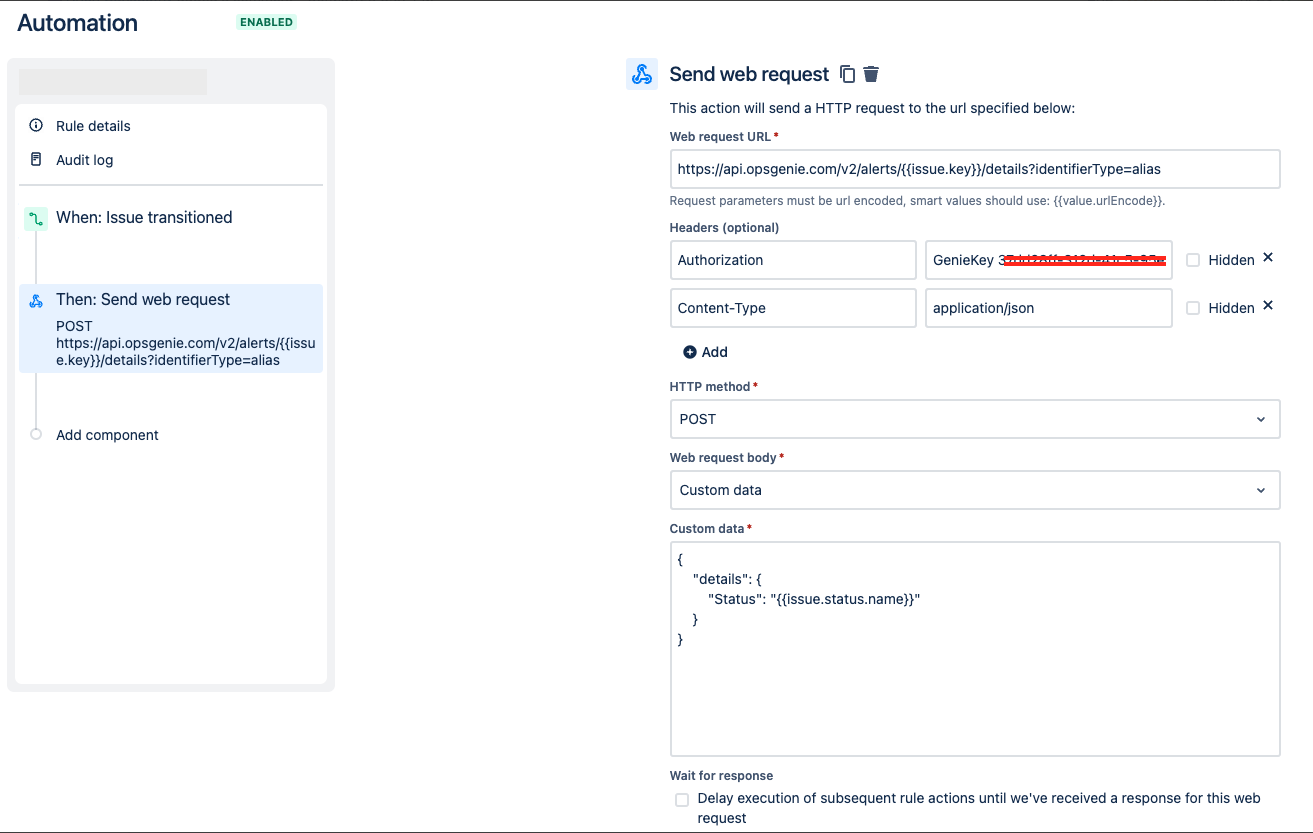
Task: Click "This action will send a HTTP request" description
Action: click(x=872, y=108)
